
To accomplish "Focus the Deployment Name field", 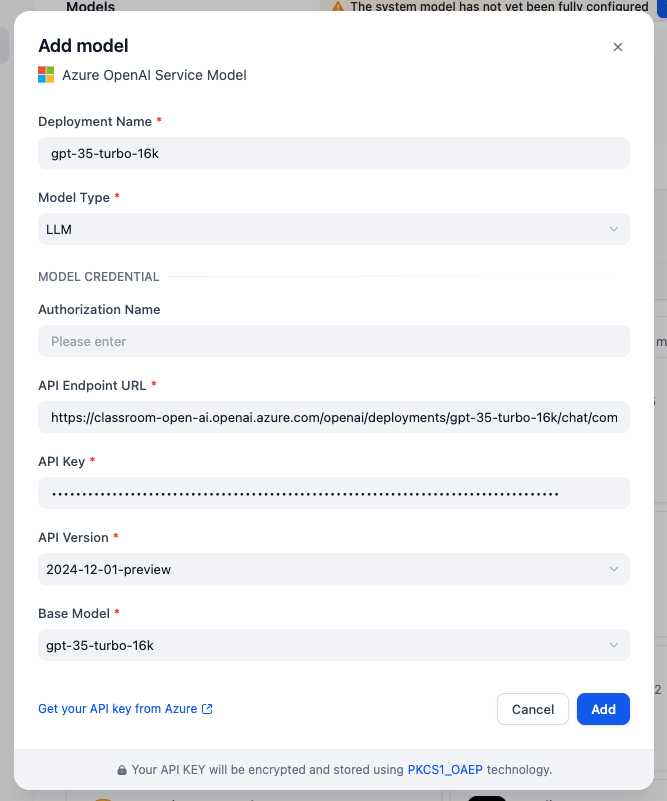I will pyautogui.click(x=334, y=153).
